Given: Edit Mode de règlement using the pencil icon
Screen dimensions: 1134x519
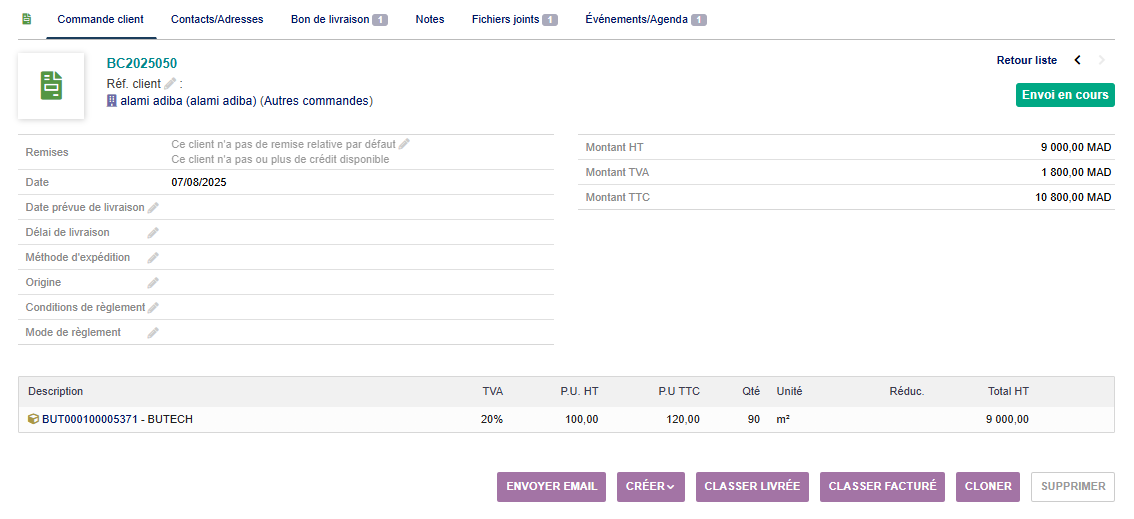Looking at the screenshot, I should point(153,333).
